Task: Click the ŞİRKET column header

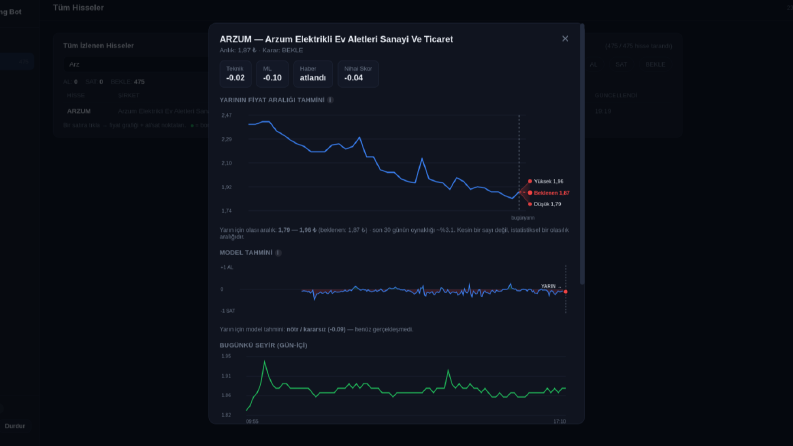Action: (x=128, y=96)
